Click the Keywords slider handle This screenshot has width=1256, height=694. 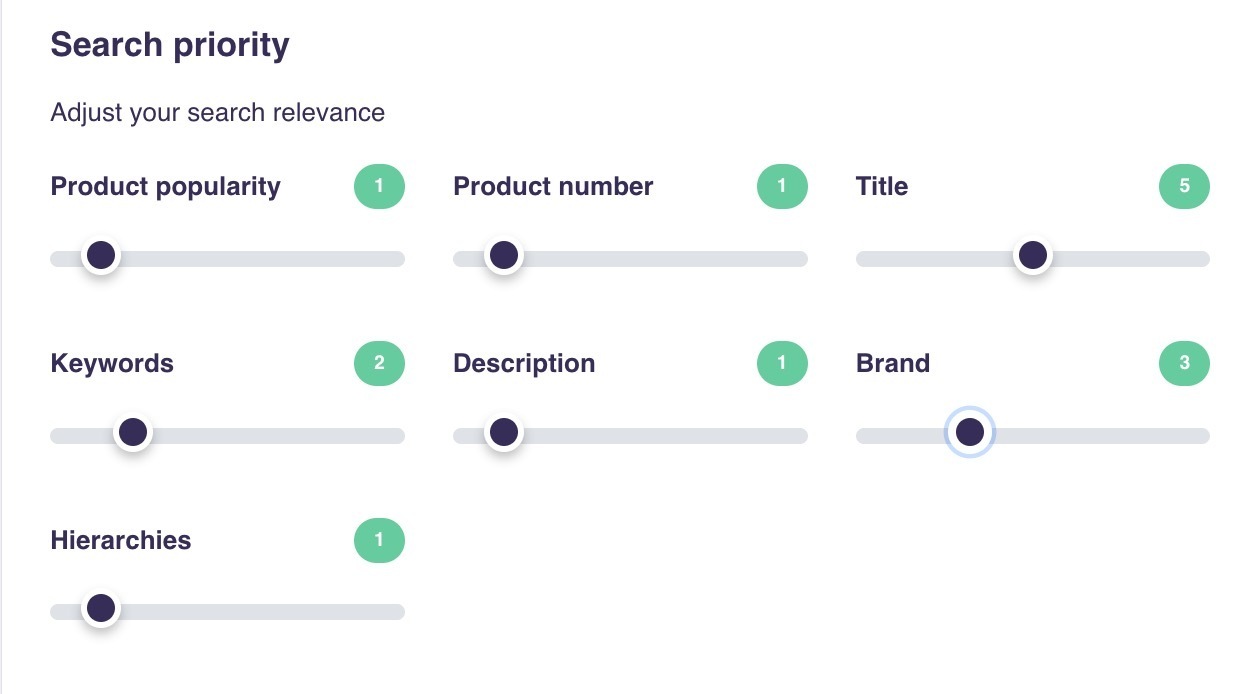132,433
